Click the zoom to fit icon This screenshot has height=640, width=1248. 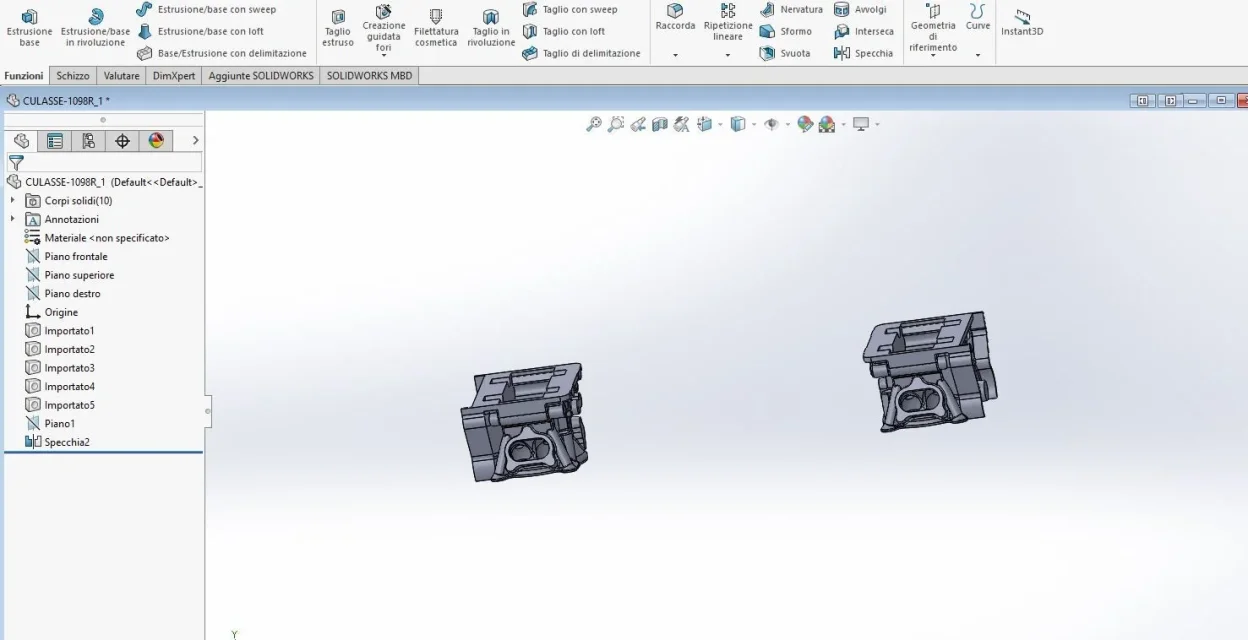pos(593,124)
